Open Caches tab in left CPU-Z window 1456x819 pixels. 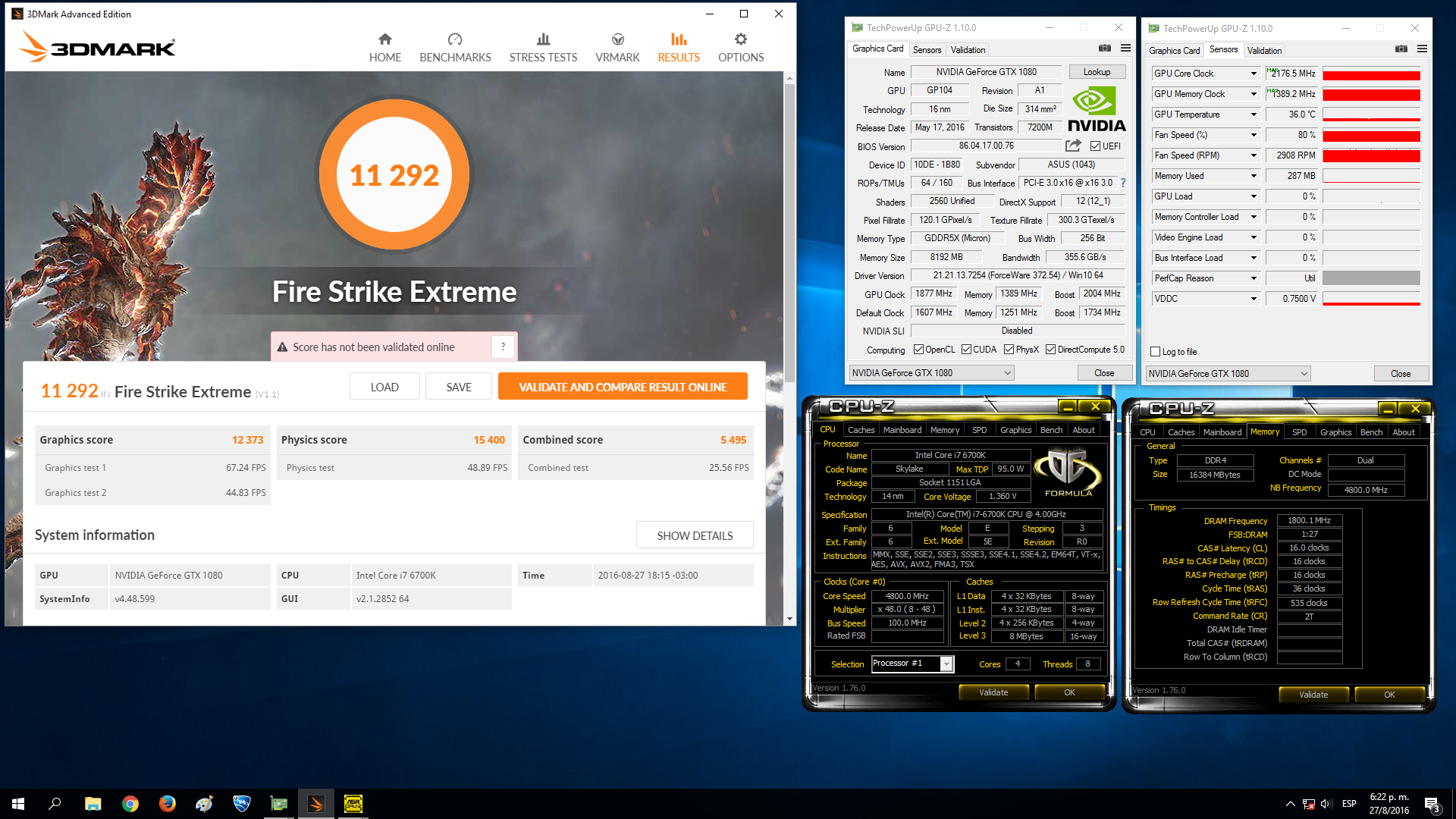(x=861, y=430)
